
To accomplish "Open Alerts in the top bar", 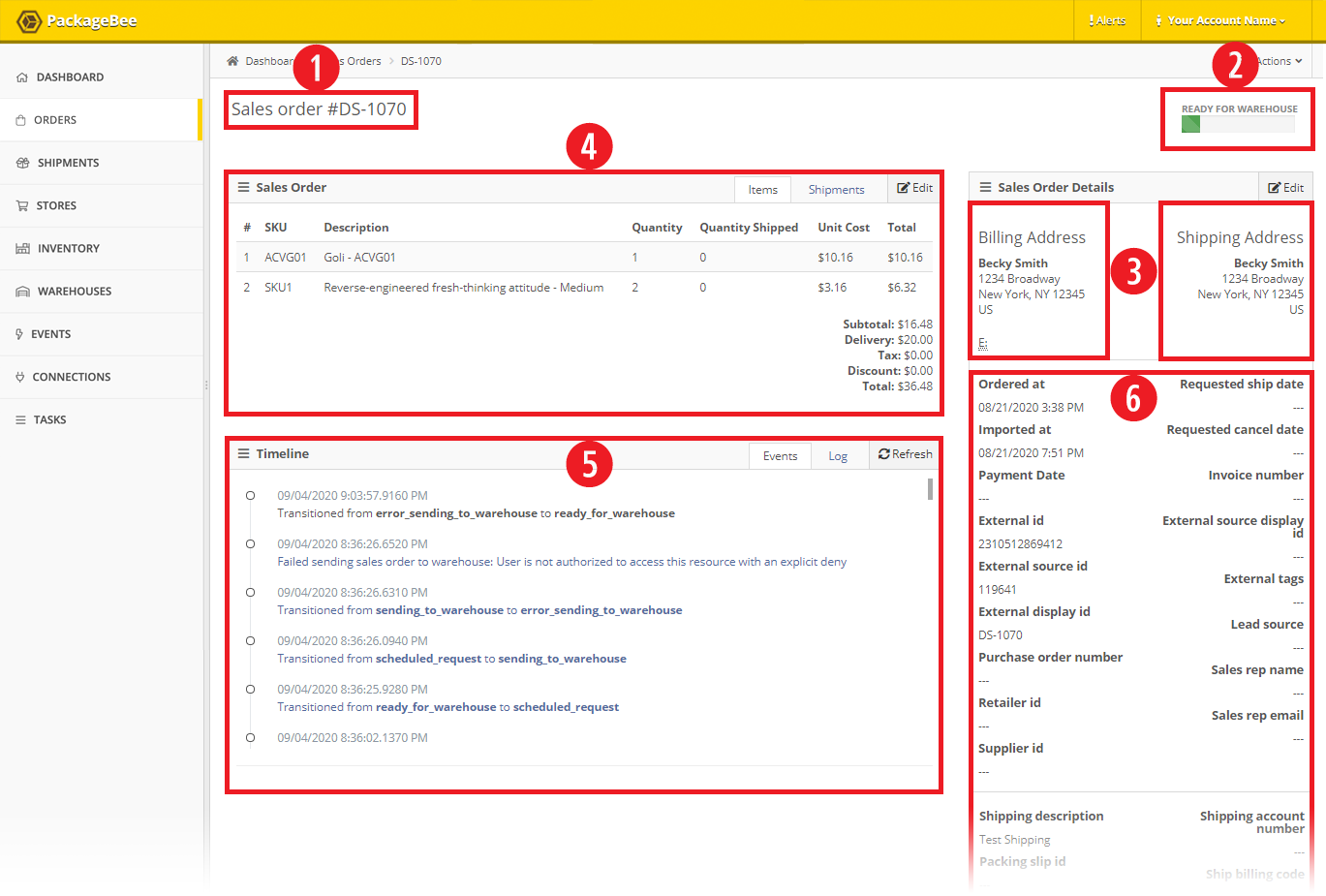I will pos(1107,20).
